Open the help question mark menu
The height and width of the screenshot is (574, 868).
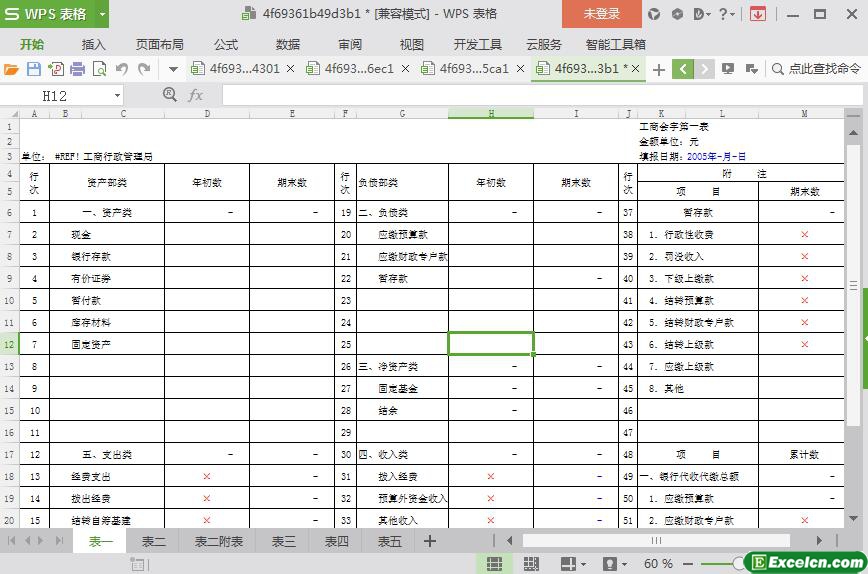pos(726,14)
